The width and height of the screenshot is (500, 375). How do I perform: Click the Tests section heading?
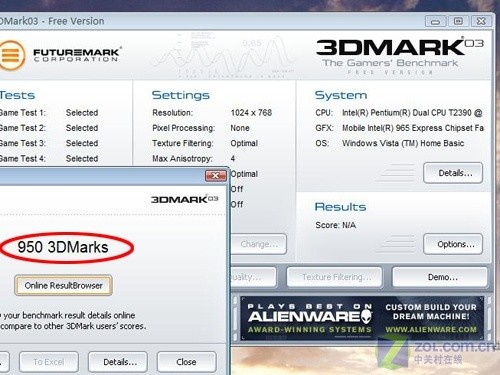coord(17,95)
